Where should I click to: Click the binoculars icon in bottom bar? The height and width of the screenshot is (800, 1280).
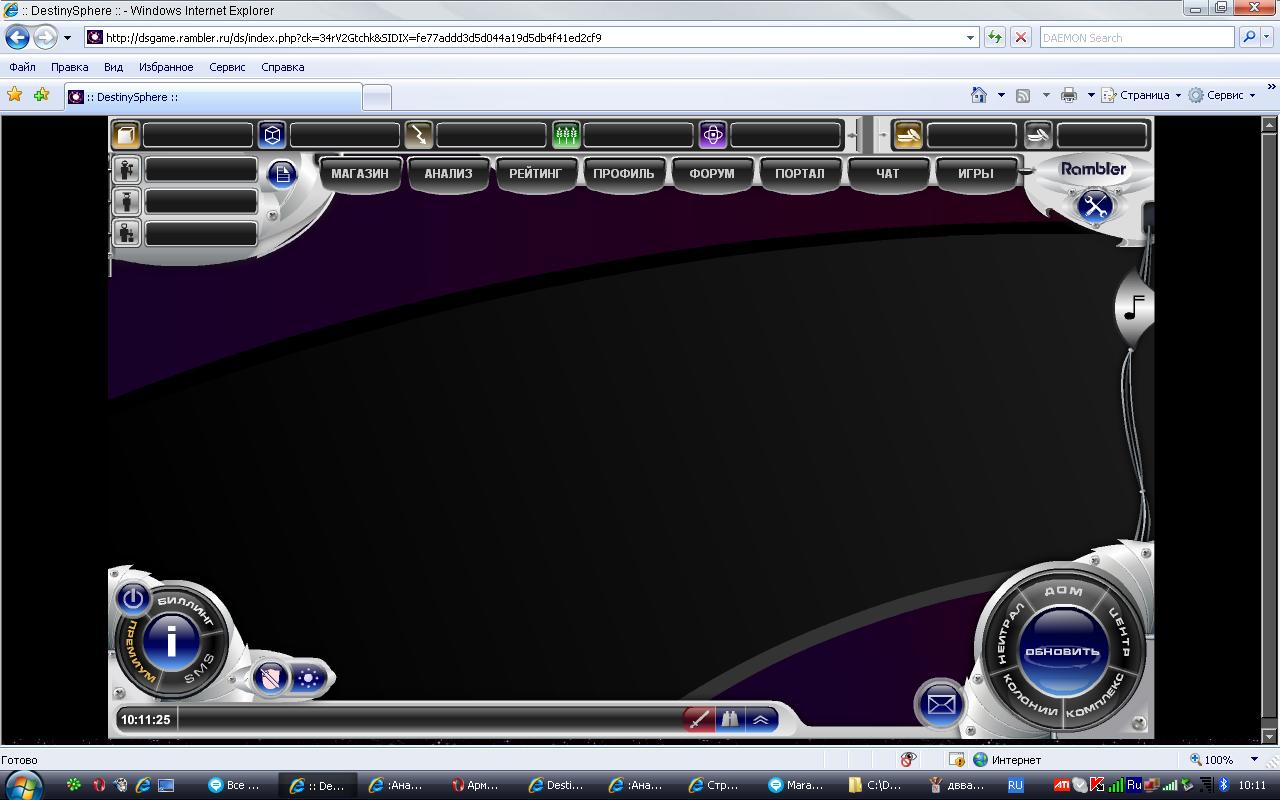pyautogui.click(x=730, y=719)
